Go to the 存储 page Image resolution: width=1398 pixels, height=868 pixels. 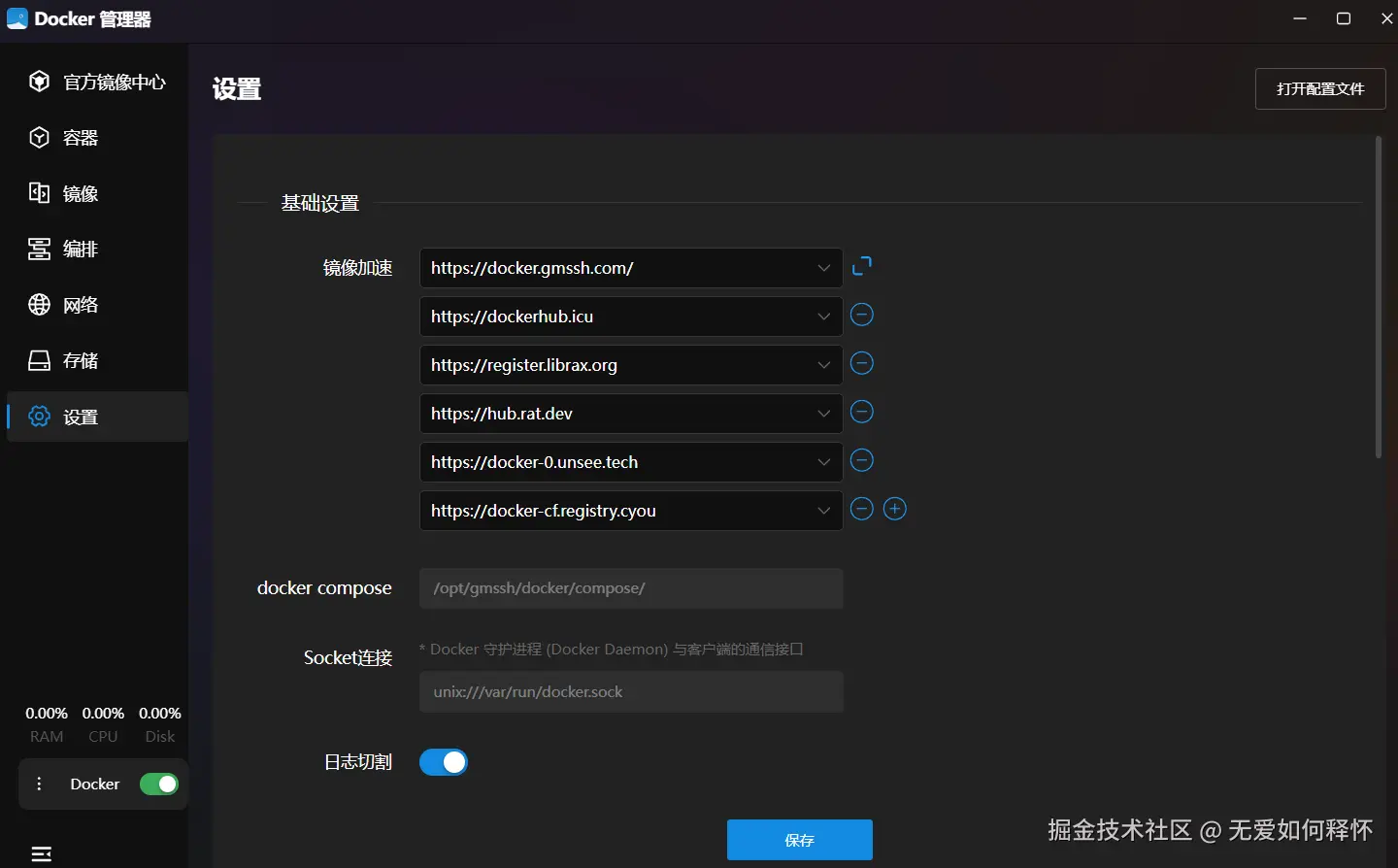tap(97, 361)
